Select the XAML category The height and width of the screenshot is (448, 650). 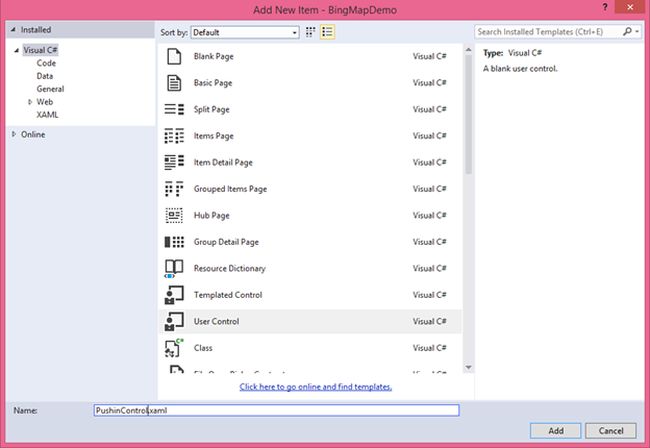coord(47,115)
